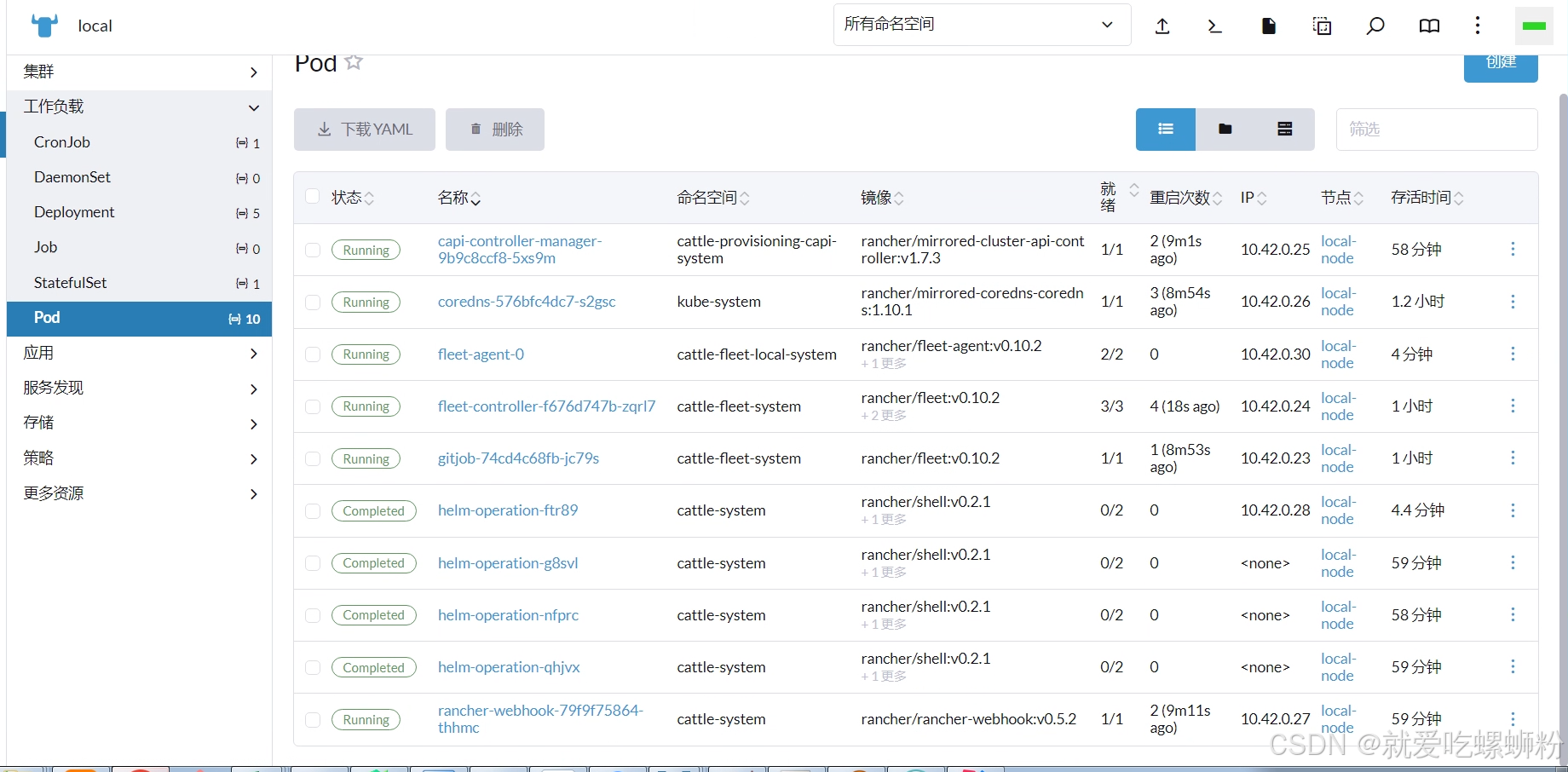This screenshot has height=772, width=1568.
Task: Open row actions for capi-controller-manager pod
Action: [x=1513, y=249]
